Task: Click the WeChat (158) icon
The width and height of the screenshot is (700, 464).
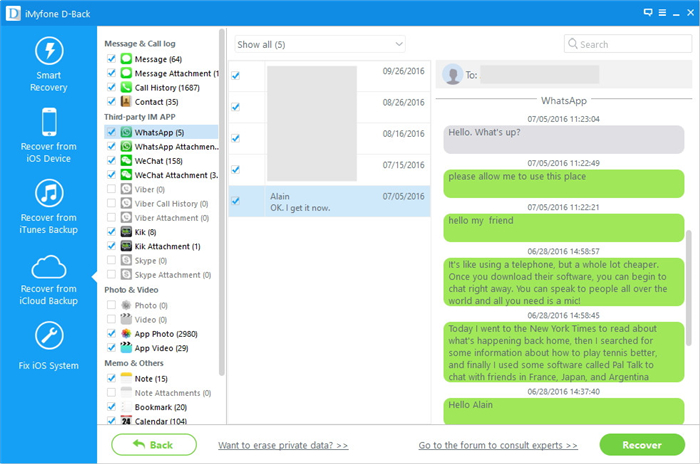Action: [126, 161]
